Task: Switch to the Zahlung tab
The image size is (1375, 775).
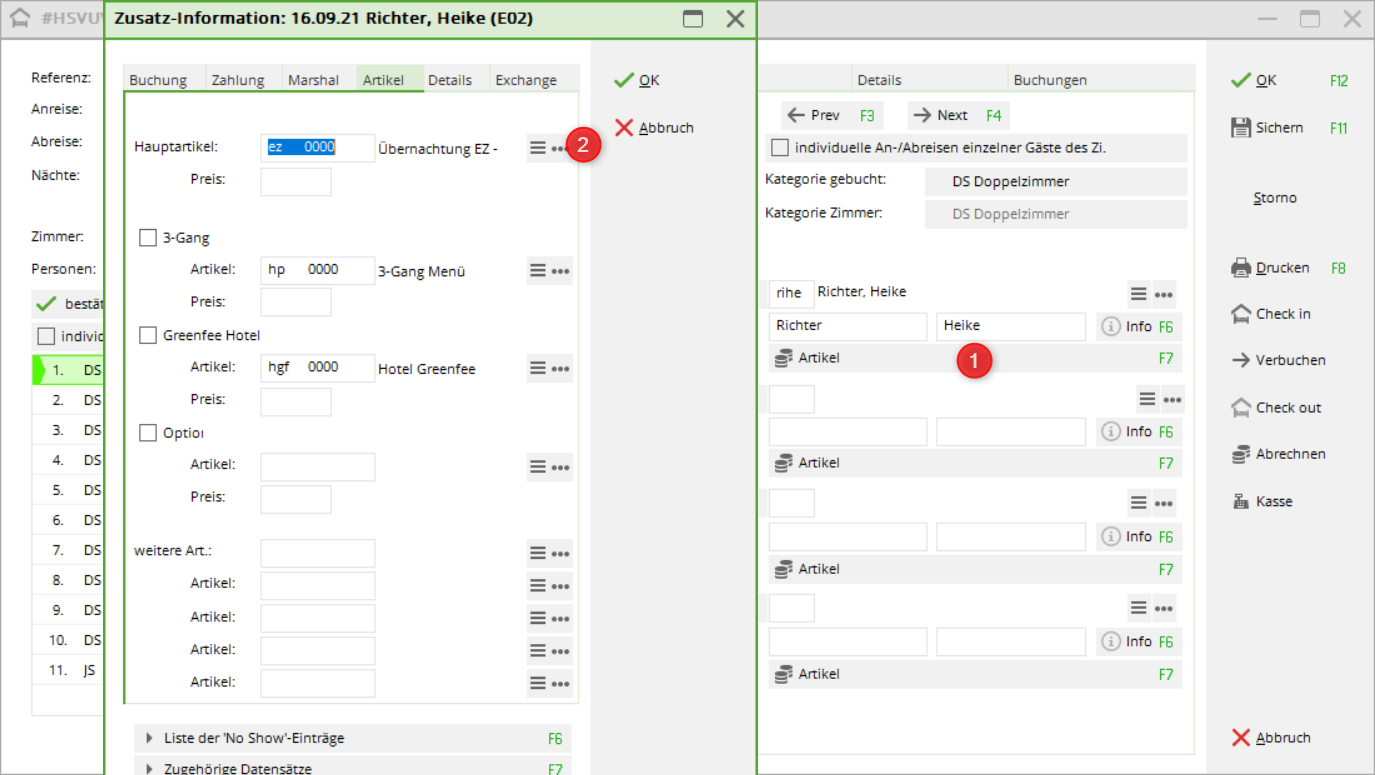Action: pos(238,80)
